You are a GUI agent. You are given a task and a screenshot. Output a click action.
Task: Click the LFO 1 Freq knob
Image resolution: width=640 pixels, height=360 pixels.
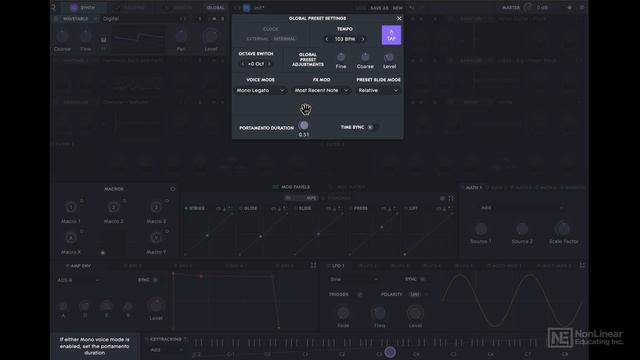(x=379, y=313)
